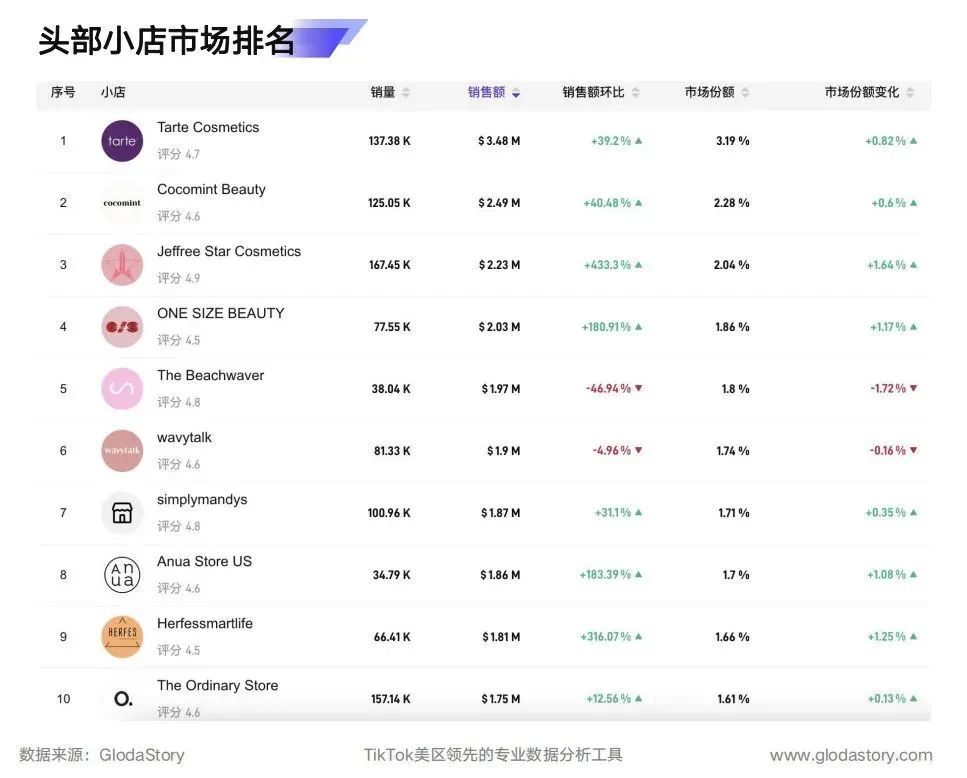Click the Herfessmartlife orange logo

[122, 637]
